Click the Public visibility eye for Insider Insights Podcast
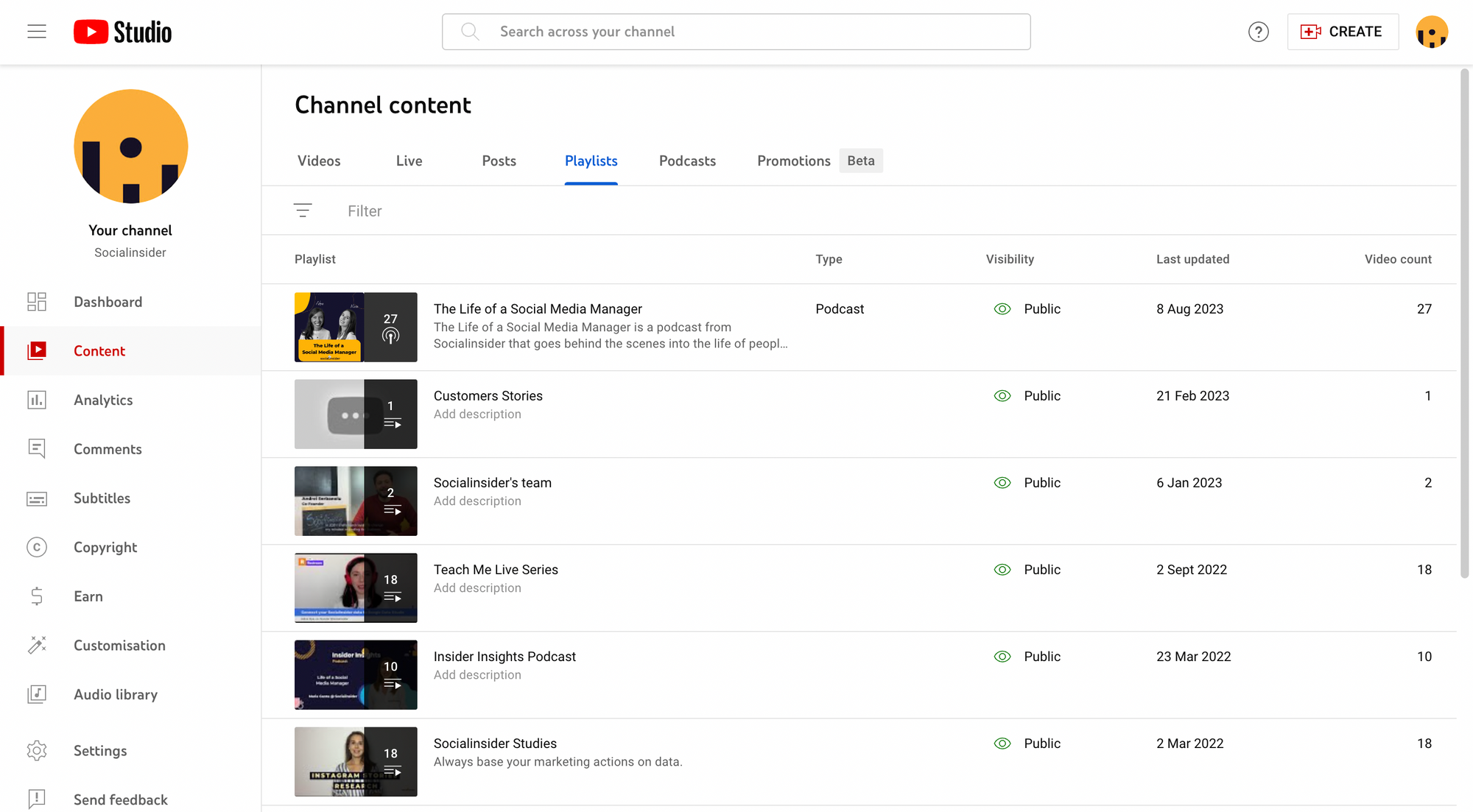The image size is (1473, 812). point(1002,657)
